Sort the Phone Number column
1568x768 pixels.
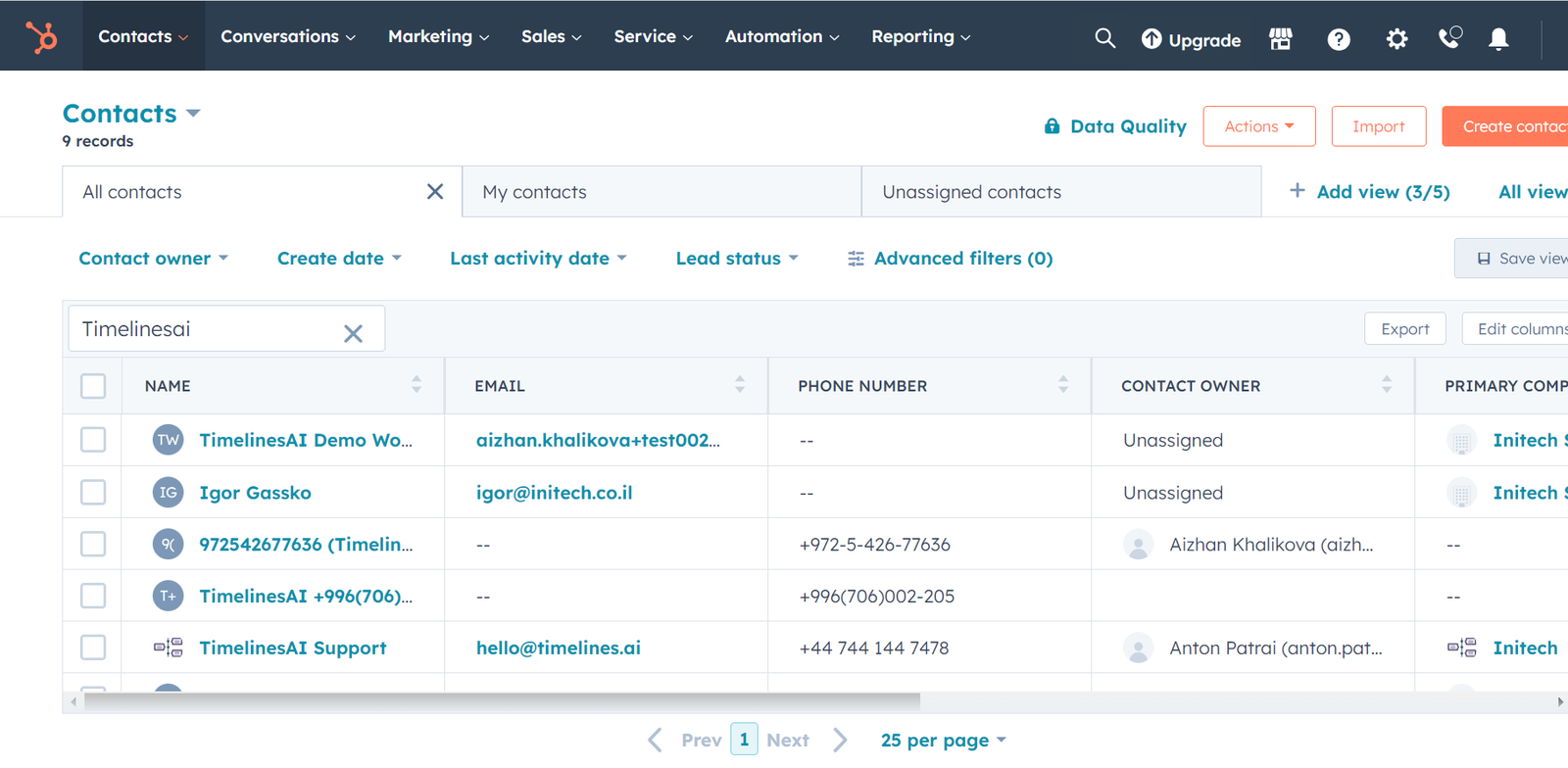[1063, 385]
